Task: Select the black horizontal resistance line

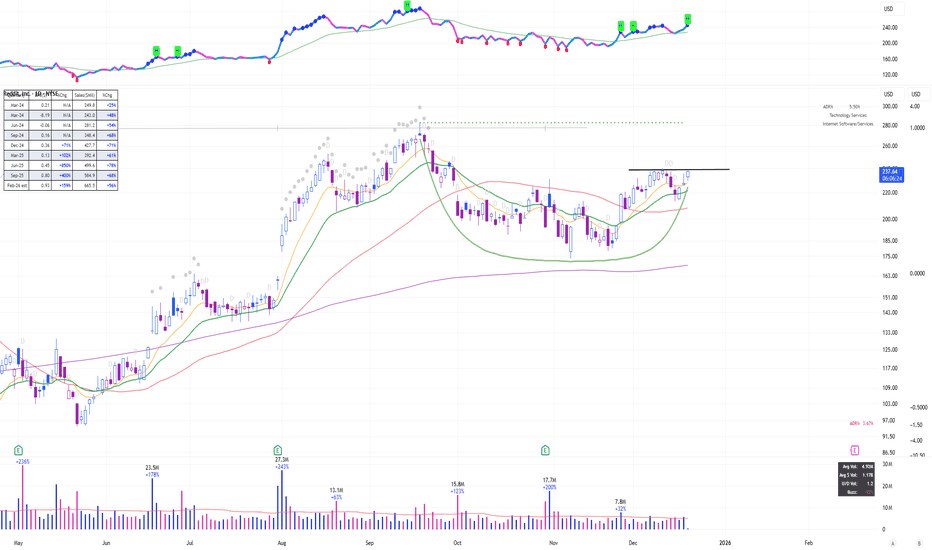Action: pos(679,169)
